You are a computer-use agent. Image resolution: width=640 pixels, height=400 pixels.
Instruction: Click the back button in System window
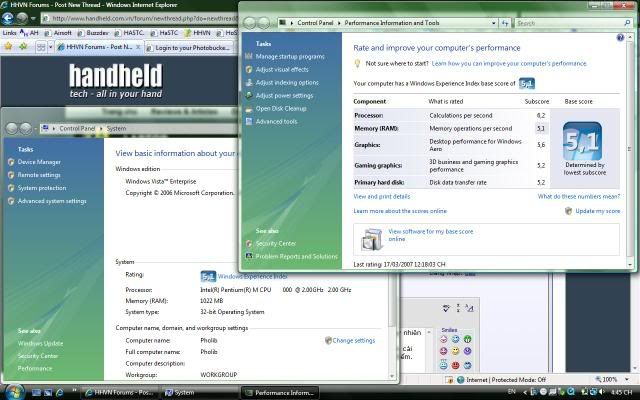pos(12,129)
